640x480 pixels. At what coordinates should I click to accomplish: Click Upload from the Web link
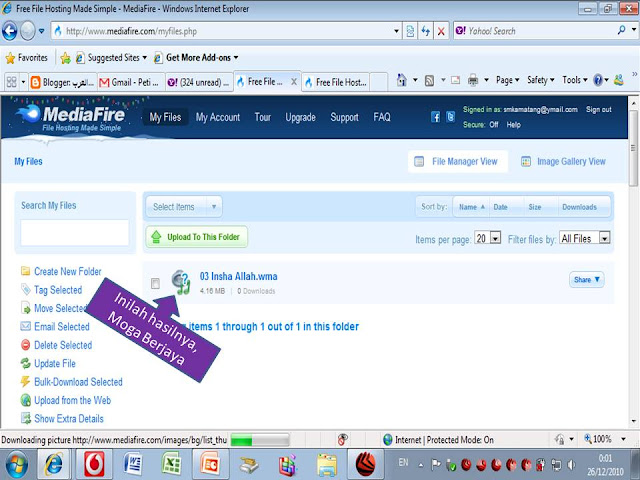[x=72, y=400]
